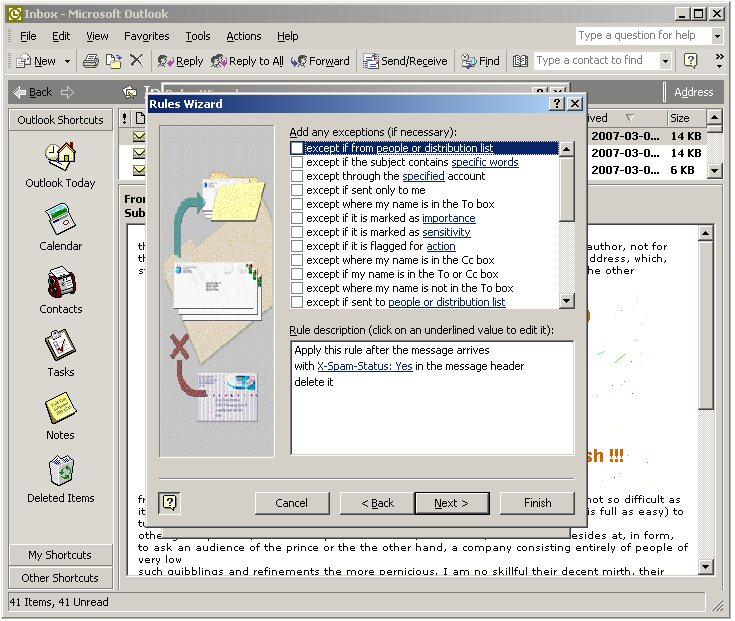735x621 pixels.
Task: Check 'except if from people or distribution list'
Action: coord(297,148)
